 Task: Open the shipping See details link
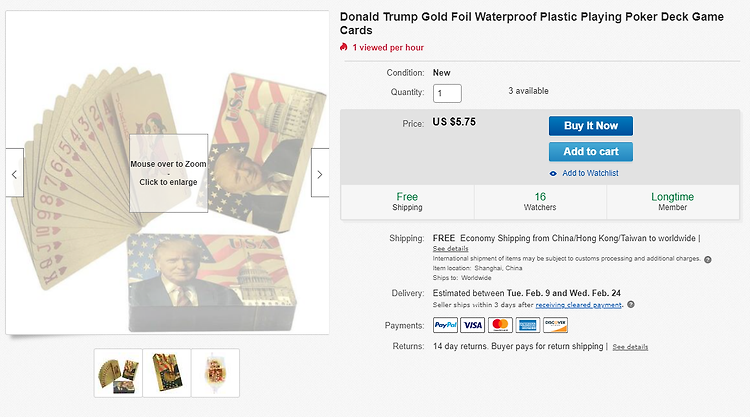[451, 249]
